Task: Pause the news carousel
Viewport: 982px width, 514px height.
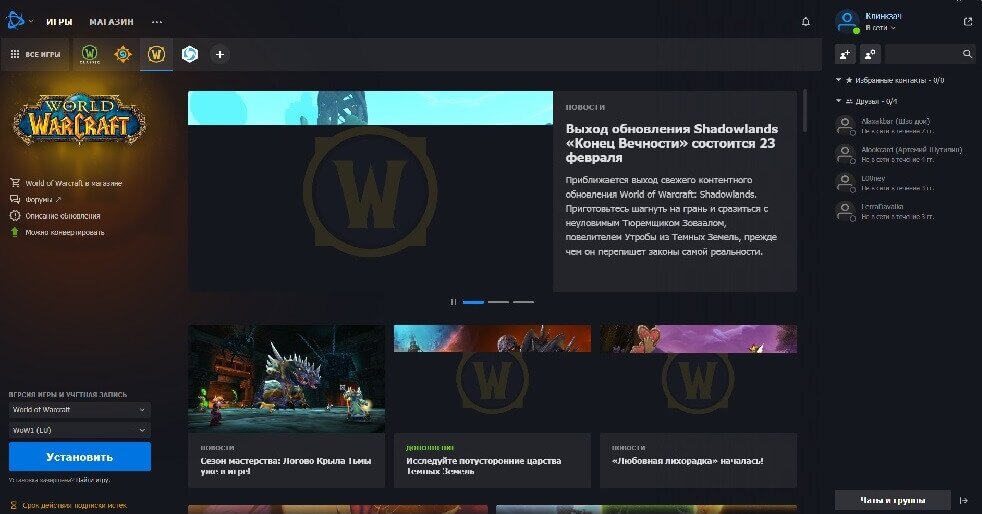Action: point(453,302)
